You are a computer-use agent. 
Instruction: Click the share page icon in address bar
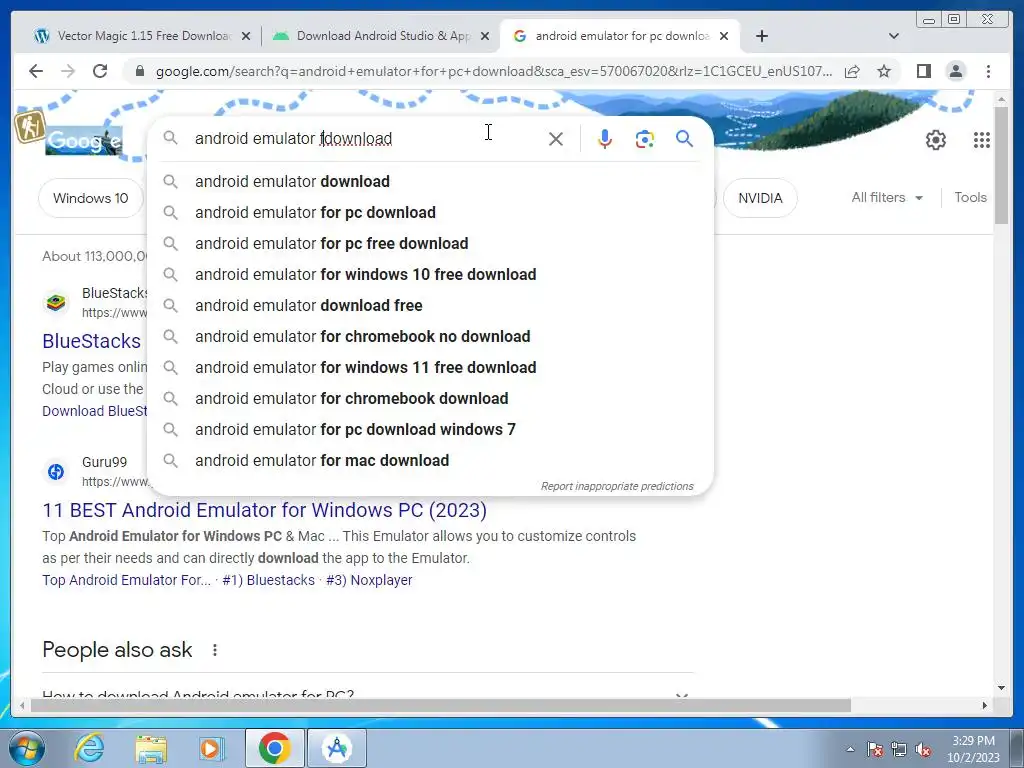pyautogui.click(x=852, y=71)
